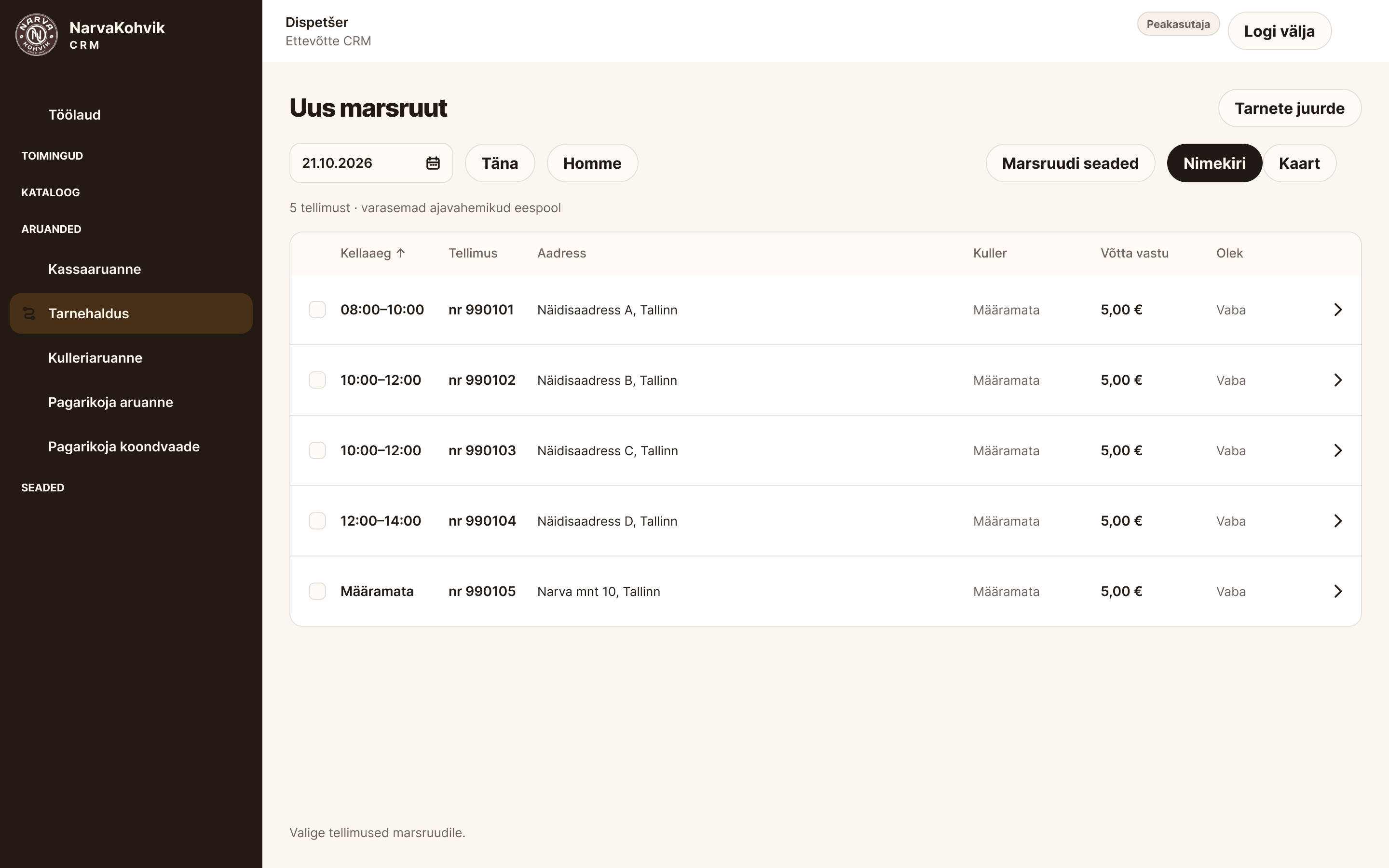This screenshot has height=868, width=1389.
Task: Click the date field showing 21.10.2026
Action: tap(371, 163)
